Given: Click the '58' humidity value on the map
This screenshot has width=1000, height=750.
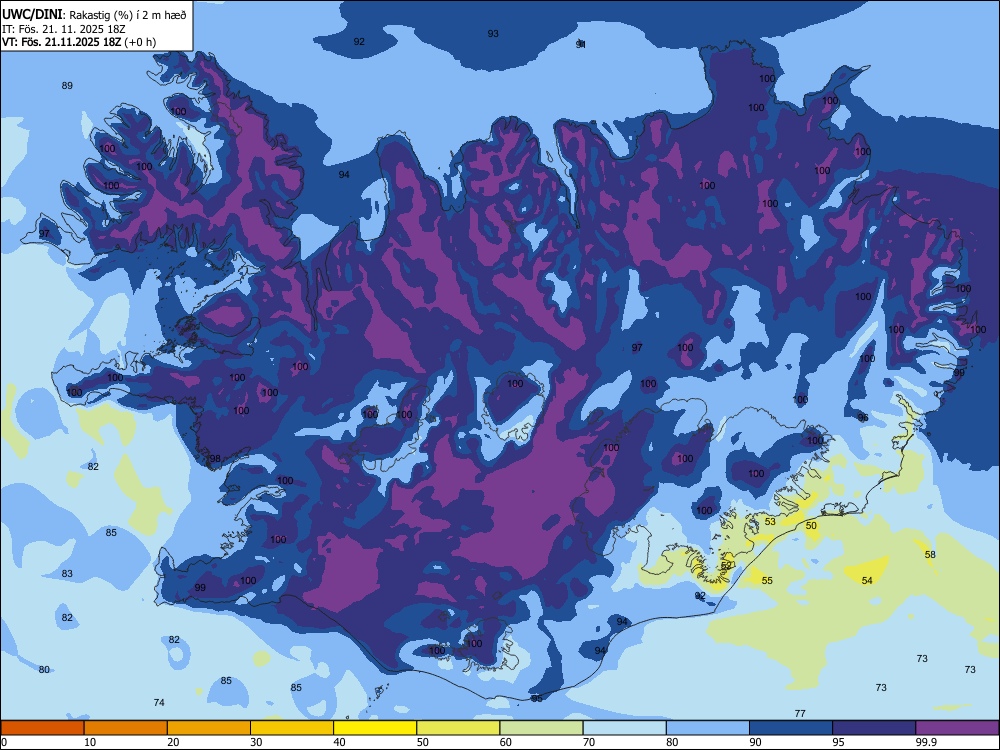Looking at the screenshot, I should 930,555.
